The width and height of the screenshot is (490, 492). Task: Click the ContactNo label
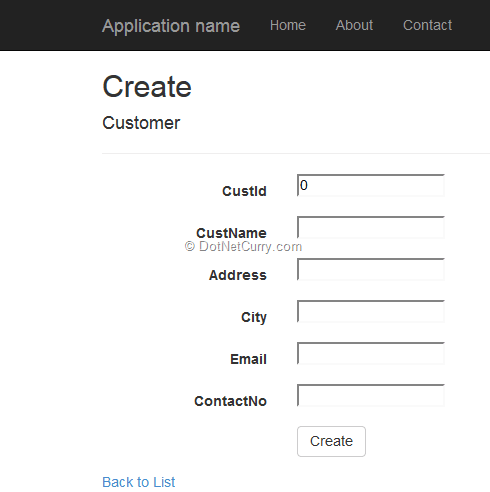230,401
